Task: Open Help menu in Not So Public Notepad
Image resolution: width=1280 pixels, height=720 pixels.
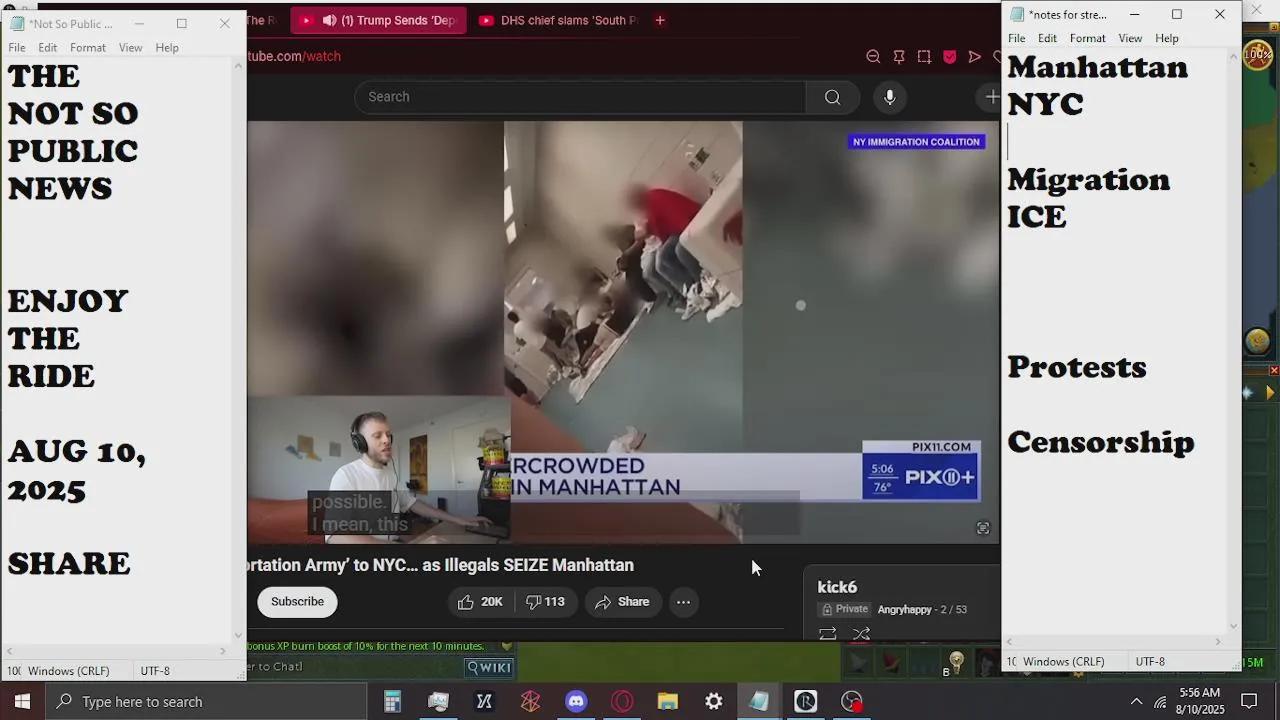Action: (x=167, y=48)
